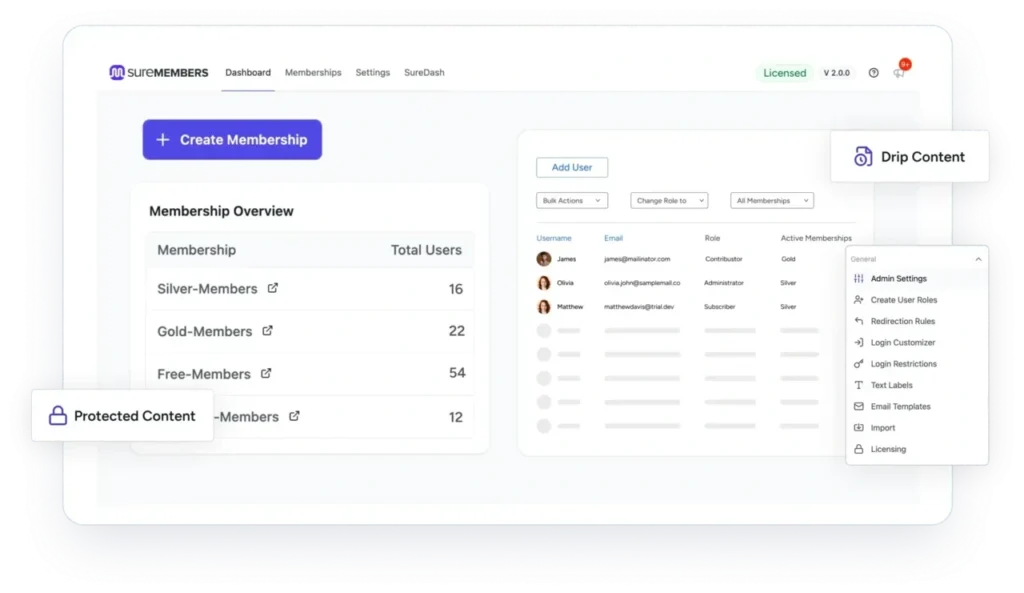1024x593 pixels.
Task: Click the Create Membership button
Action: coord(232,140)
